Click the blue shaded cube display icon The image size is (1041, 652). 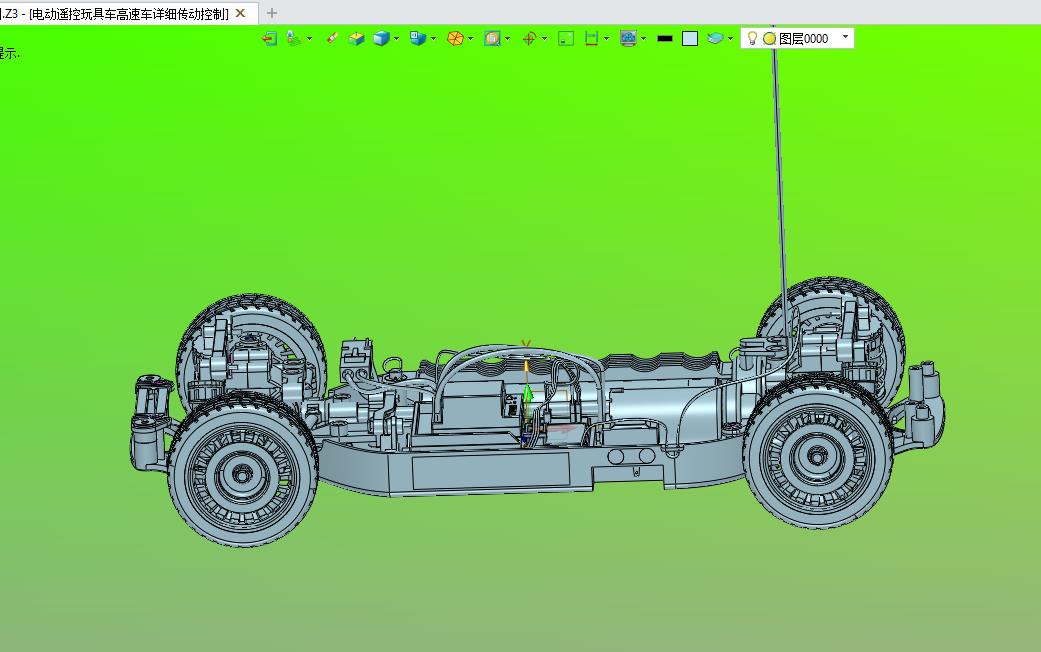[381, 39]
